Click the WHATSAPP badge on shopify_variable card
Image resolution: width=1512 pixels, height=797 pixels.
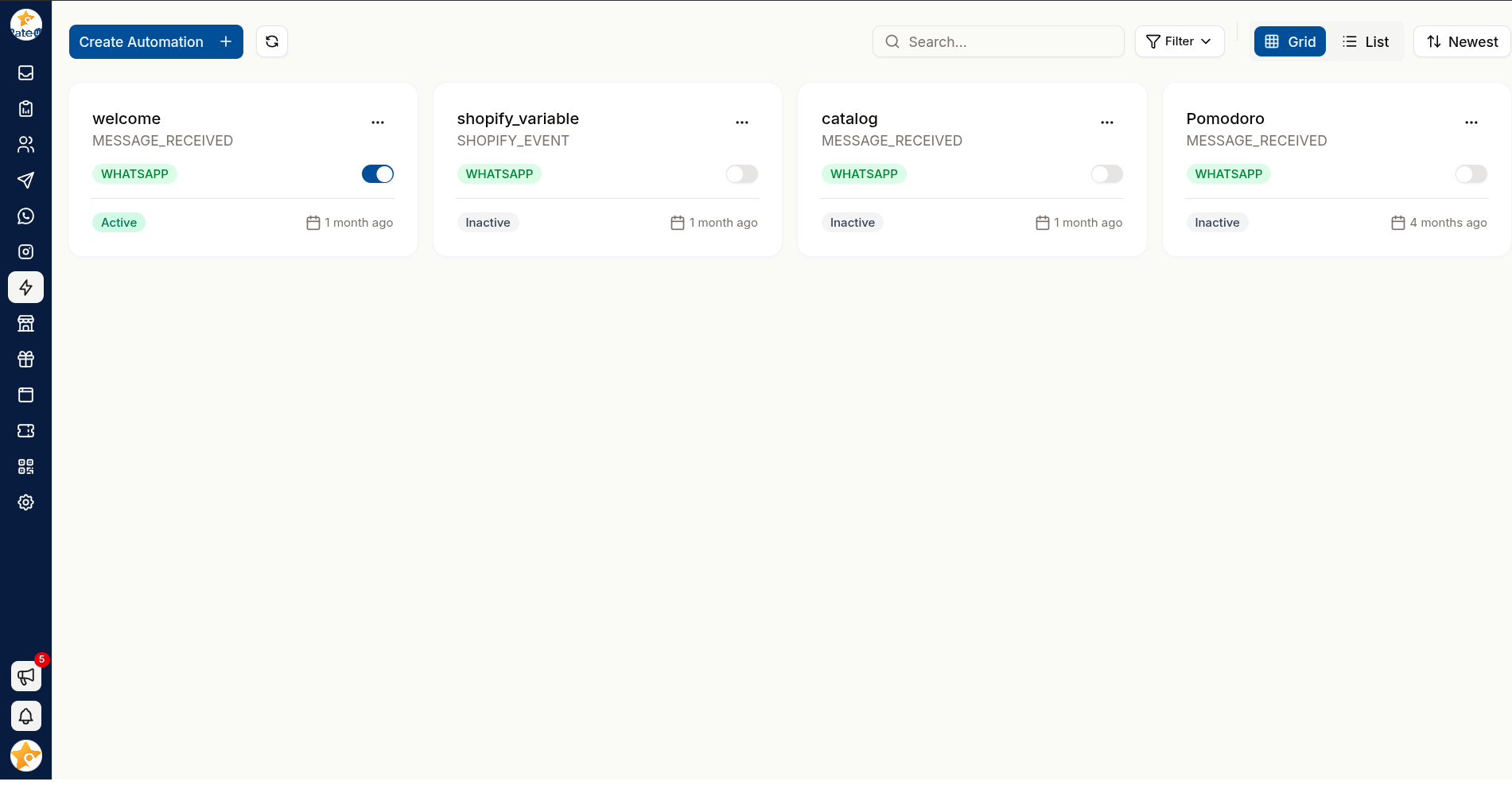coord(499,174)
